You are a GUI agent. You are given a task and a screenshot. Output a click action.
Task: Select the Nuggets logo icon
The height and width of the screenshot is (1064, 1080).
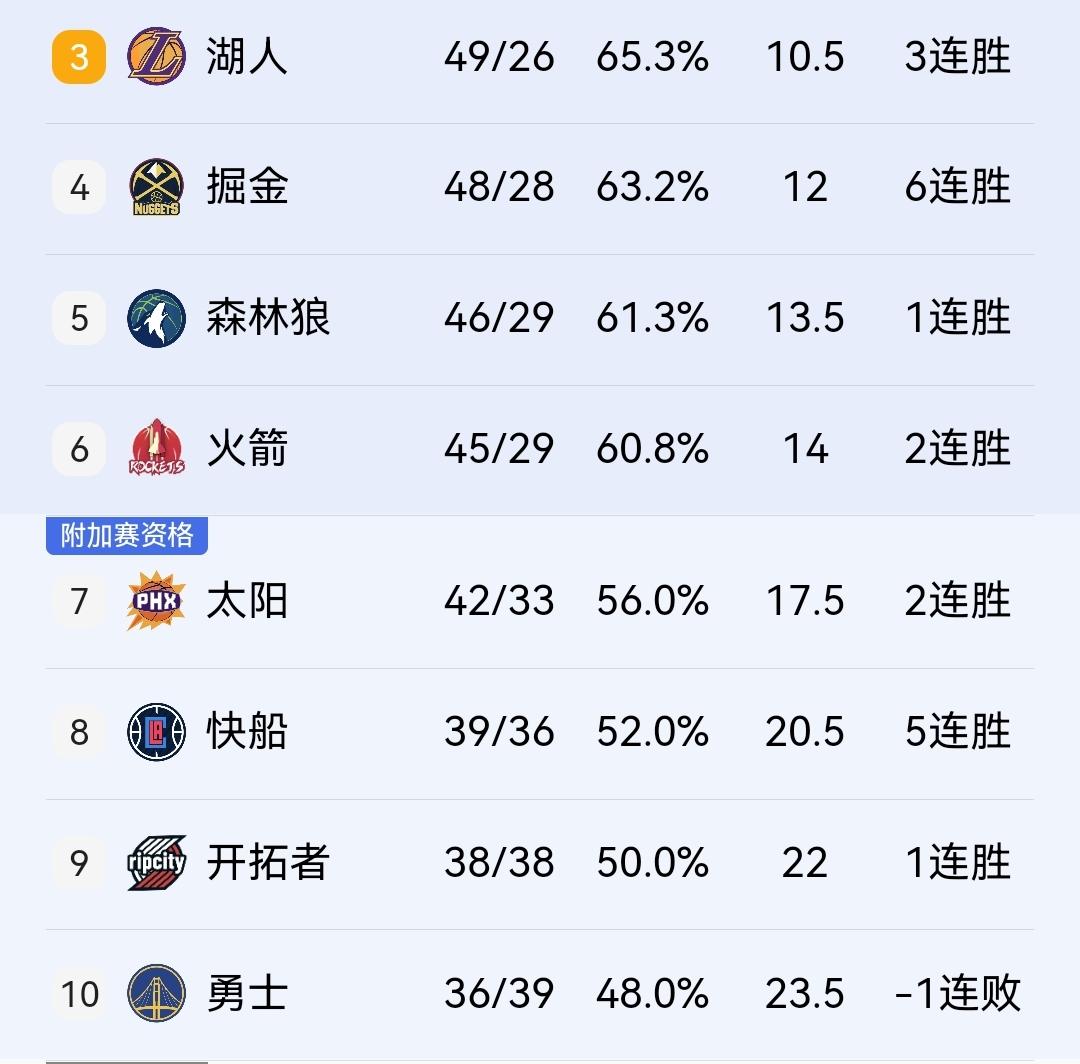[x=155, y=187]
